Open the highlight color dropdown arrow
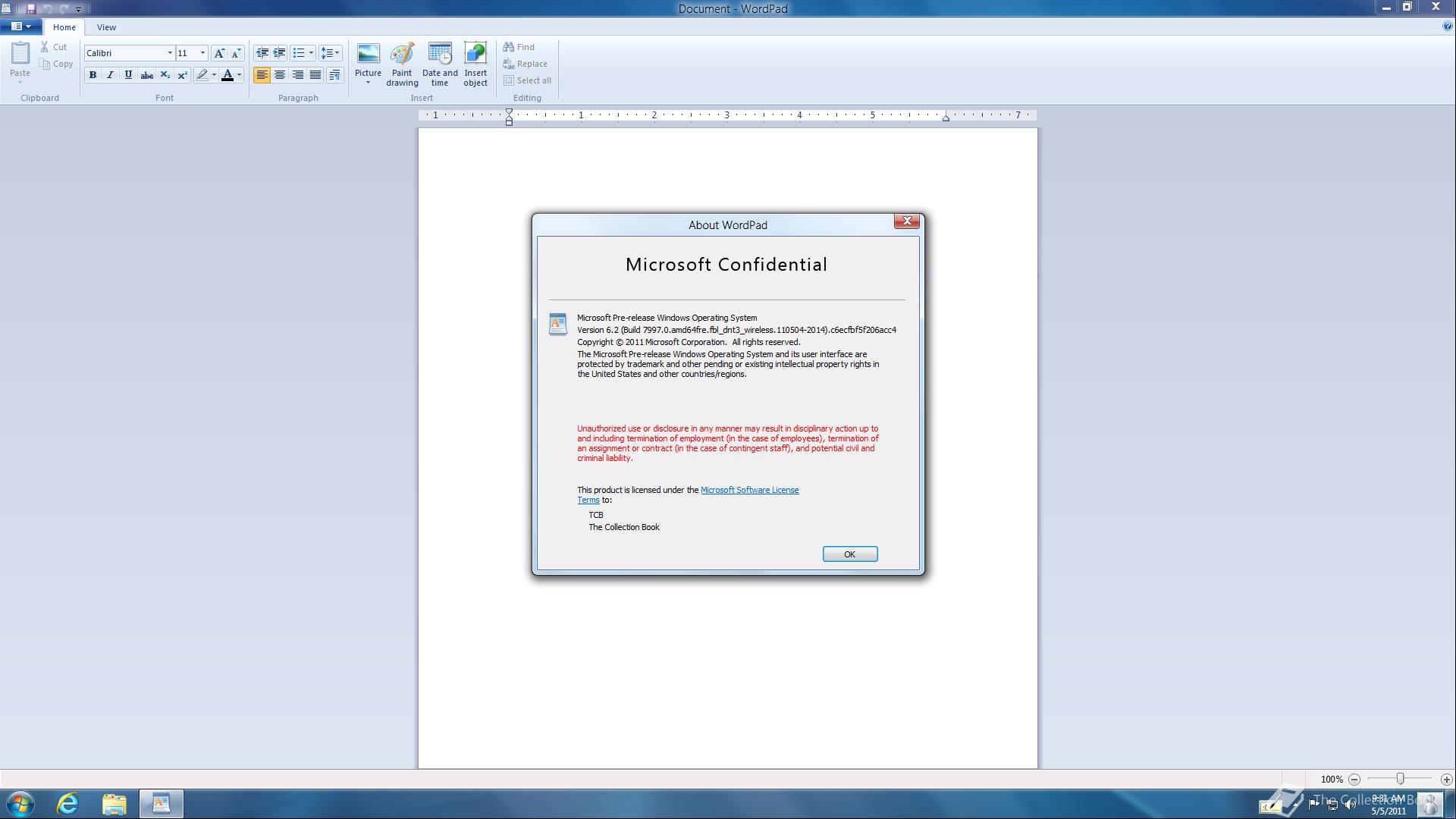 (x=214, y=75)
